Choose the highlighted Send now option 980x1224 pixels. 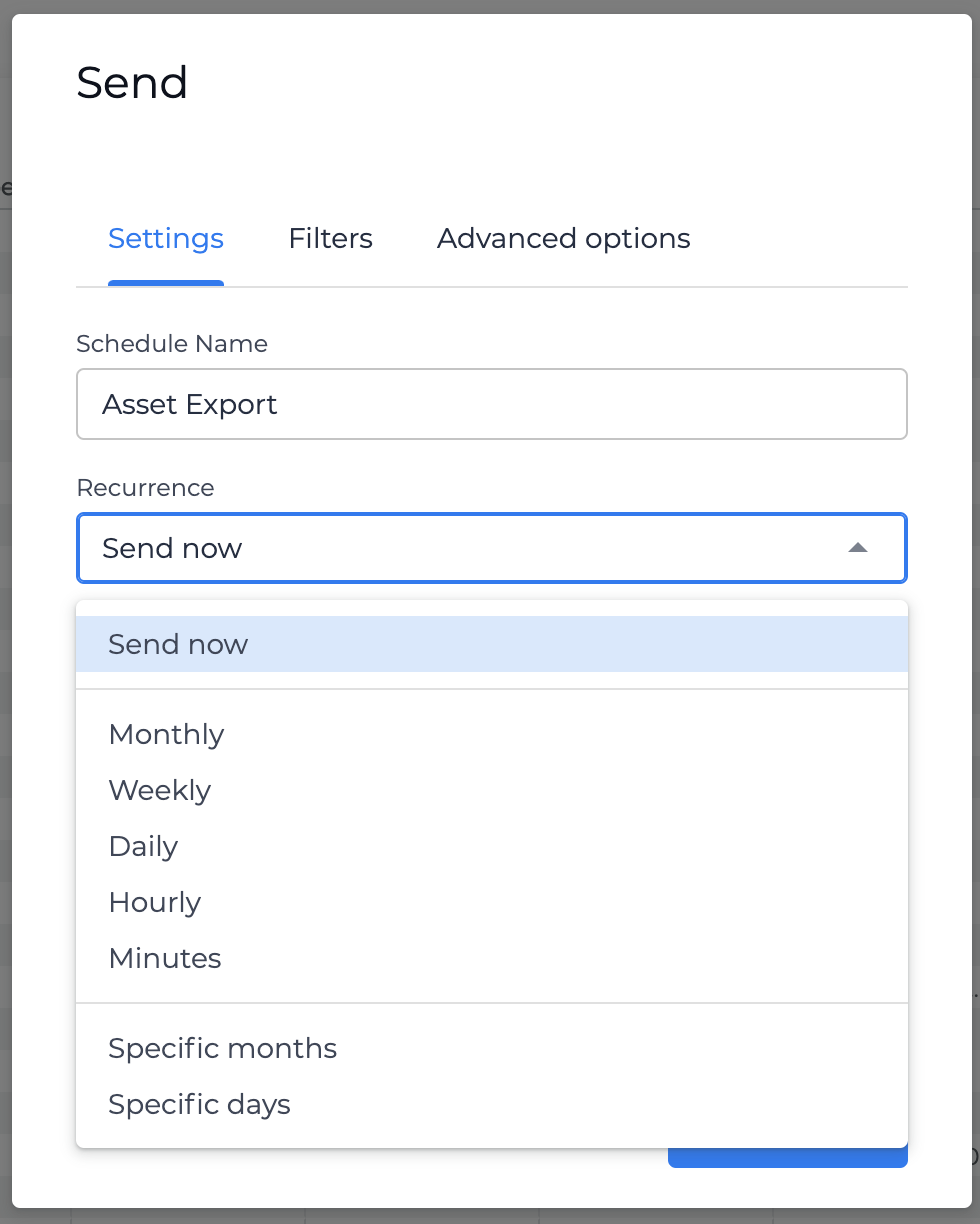click(492, 644)
